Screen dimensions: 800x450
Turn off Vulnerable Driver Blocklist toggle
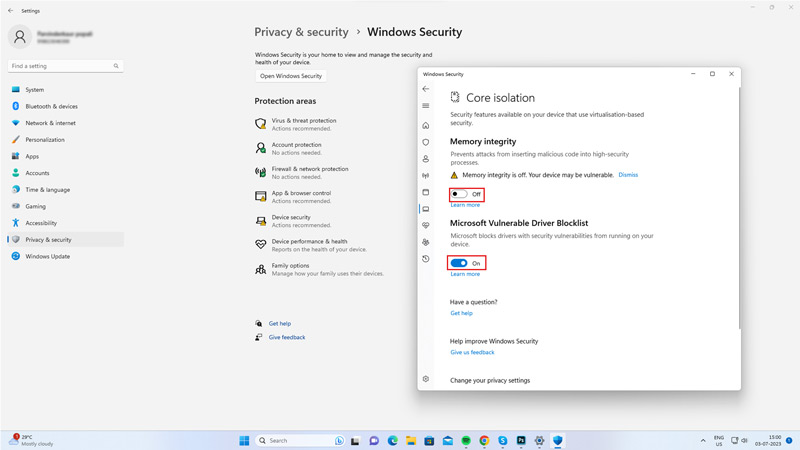point(459,263)
